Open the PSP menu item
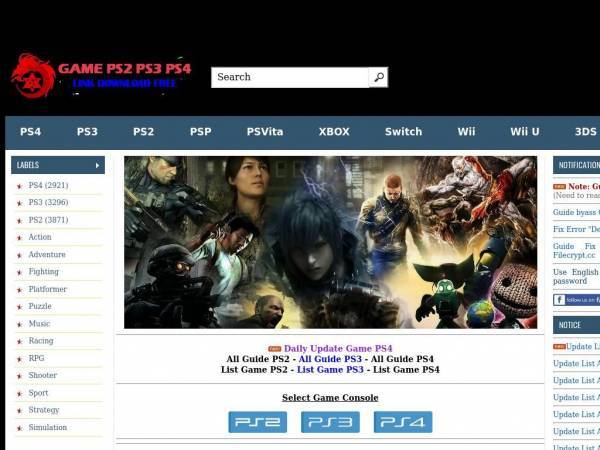The width and height of the screenshot is (600, 450). [x=201, y=132]
